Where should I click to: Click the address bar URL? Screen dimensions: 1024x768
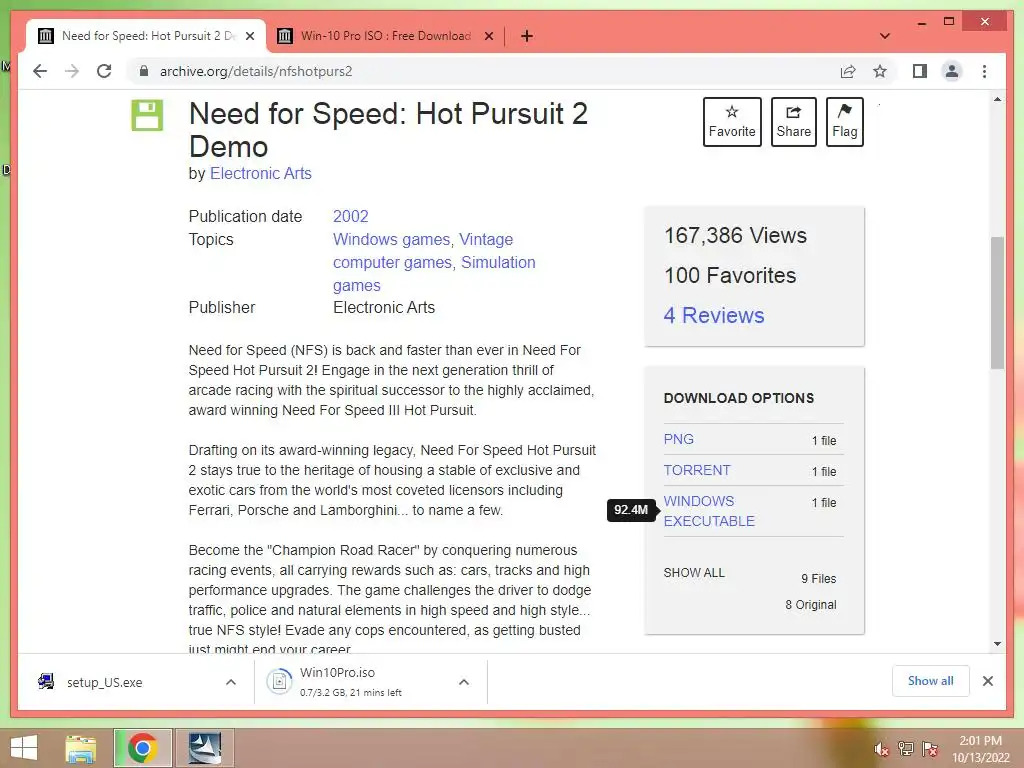[256, 71]
